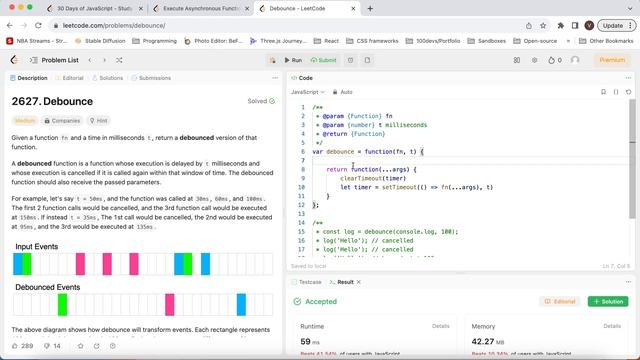Click the green Solution button
The image size is (640, 360).
click(x=608, y=302)
